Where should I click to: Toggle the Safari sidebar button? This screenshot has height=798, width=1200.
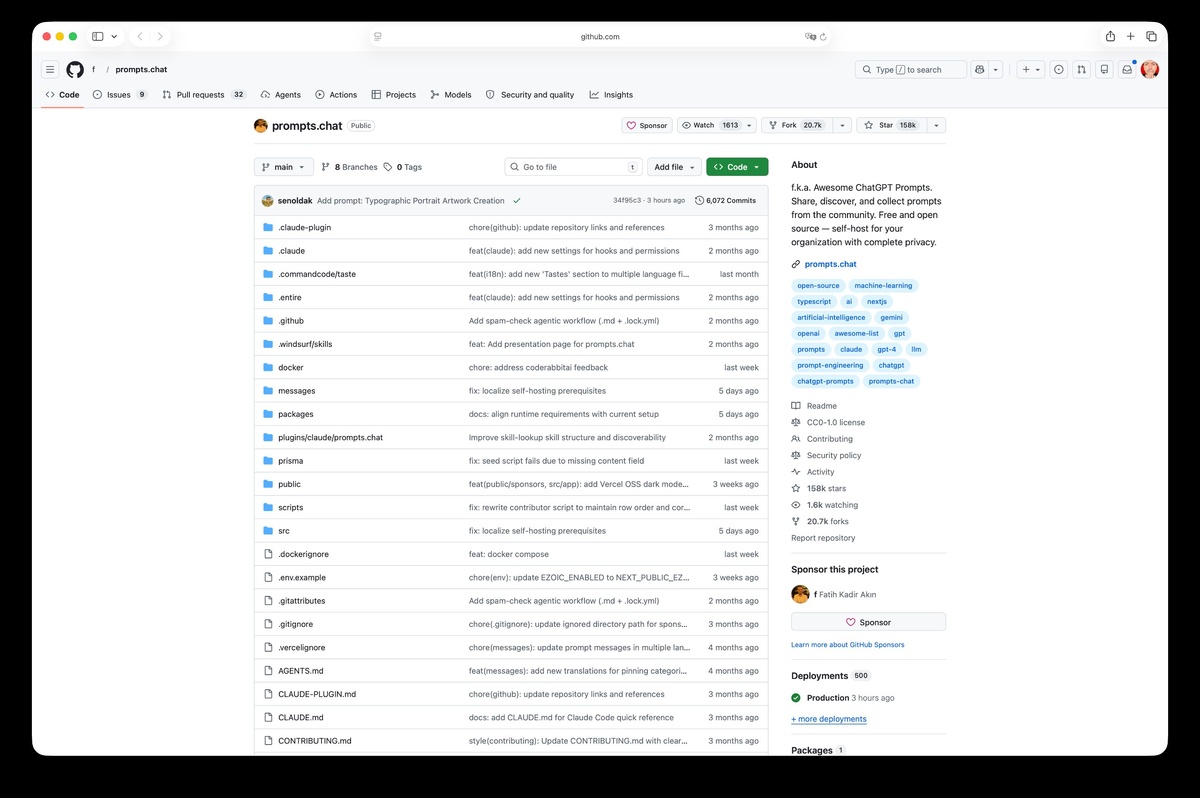click(98, 36)
